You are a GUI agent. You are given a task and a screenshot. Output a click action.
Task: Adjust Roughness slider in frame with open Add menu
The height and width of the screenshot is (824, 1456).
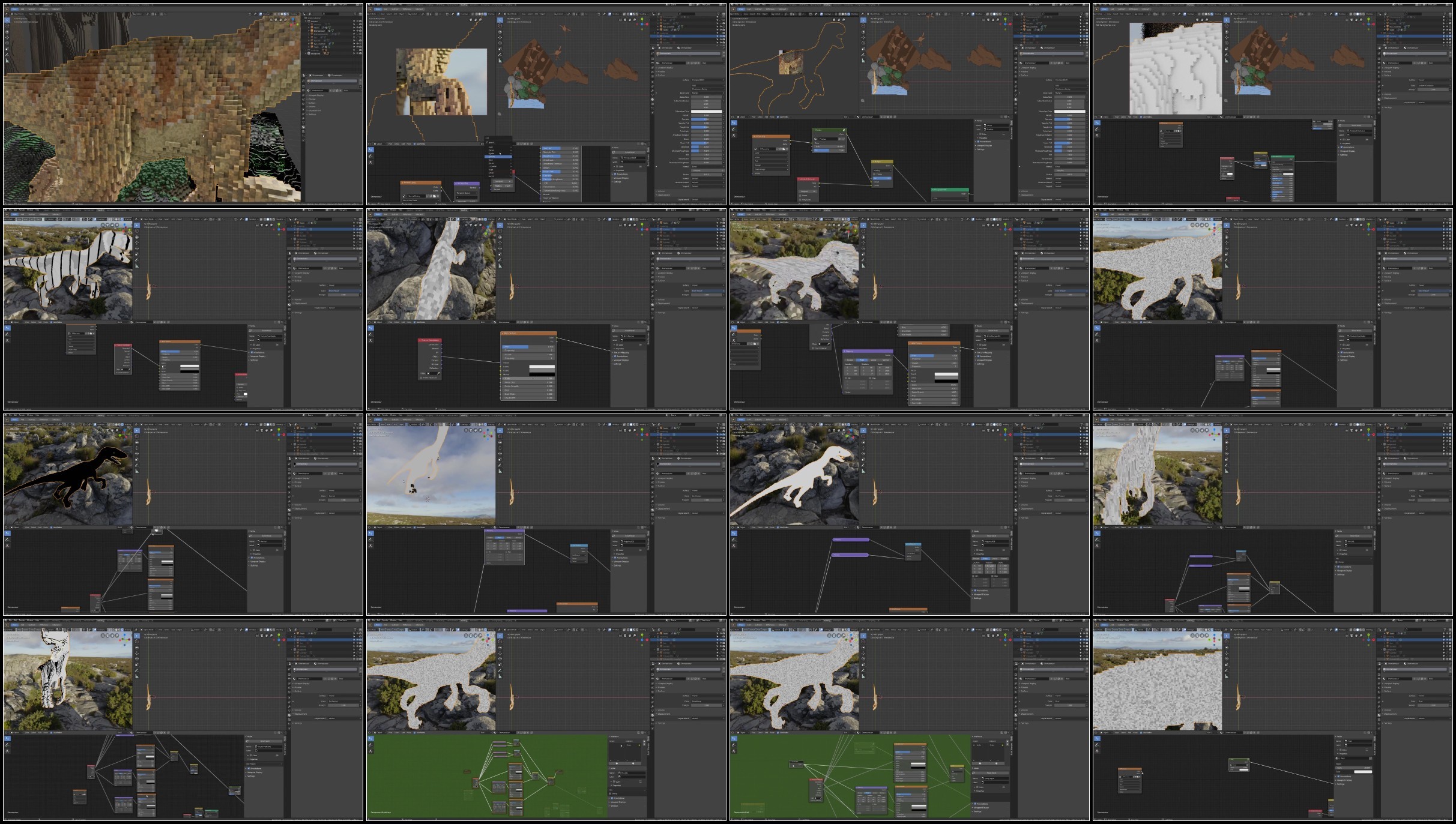click(707, 127)
